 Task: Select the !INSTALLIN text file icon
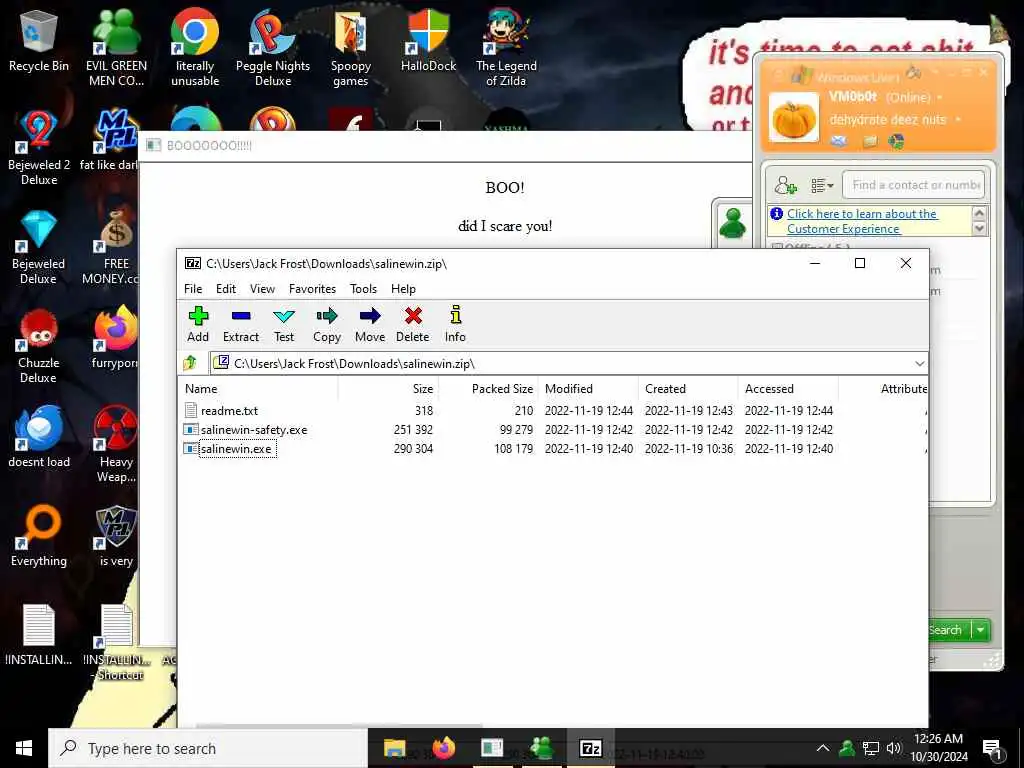pyautogui.click(x=39, y=635)
